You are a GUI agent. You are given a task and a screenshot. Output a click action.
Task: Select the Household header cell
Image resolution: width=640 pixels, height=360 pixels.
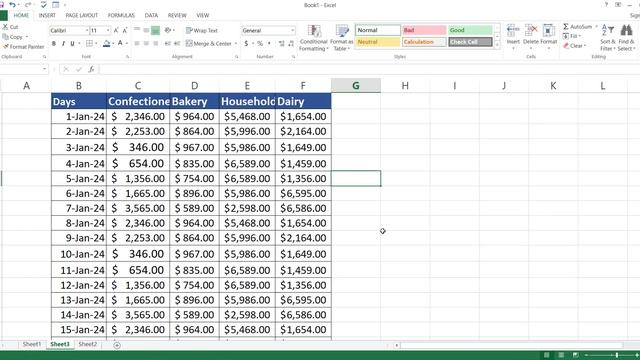pyautogui.click(x=247, y=101)
